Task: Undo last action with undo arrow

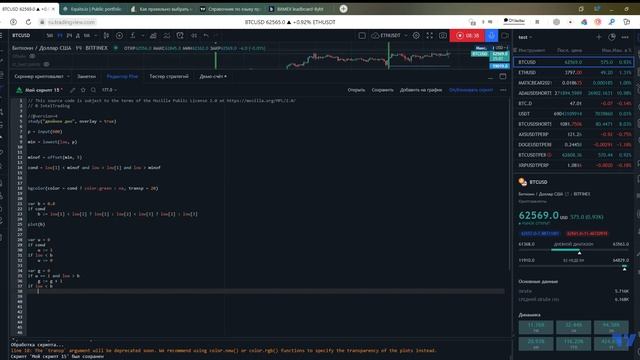Action: point(206,36)
